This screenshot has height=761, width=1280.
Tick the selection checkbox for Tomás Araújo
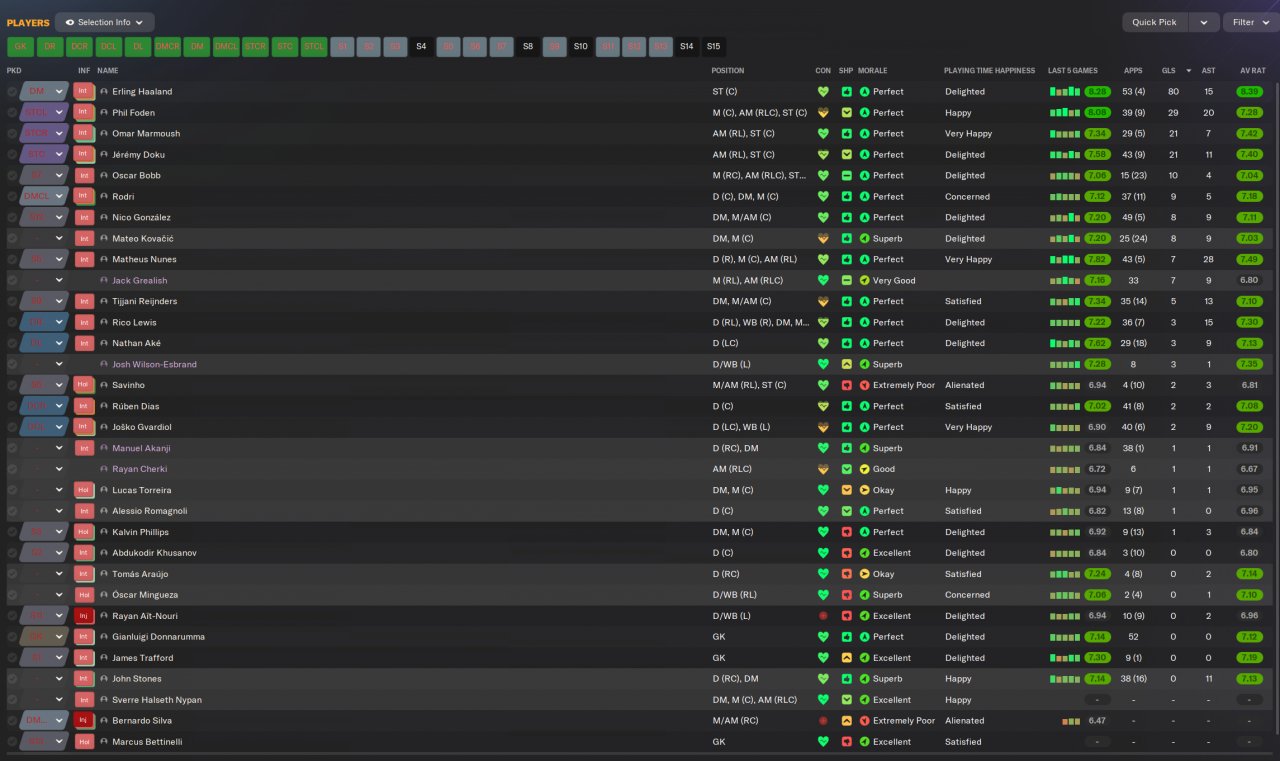pos(12,574)
